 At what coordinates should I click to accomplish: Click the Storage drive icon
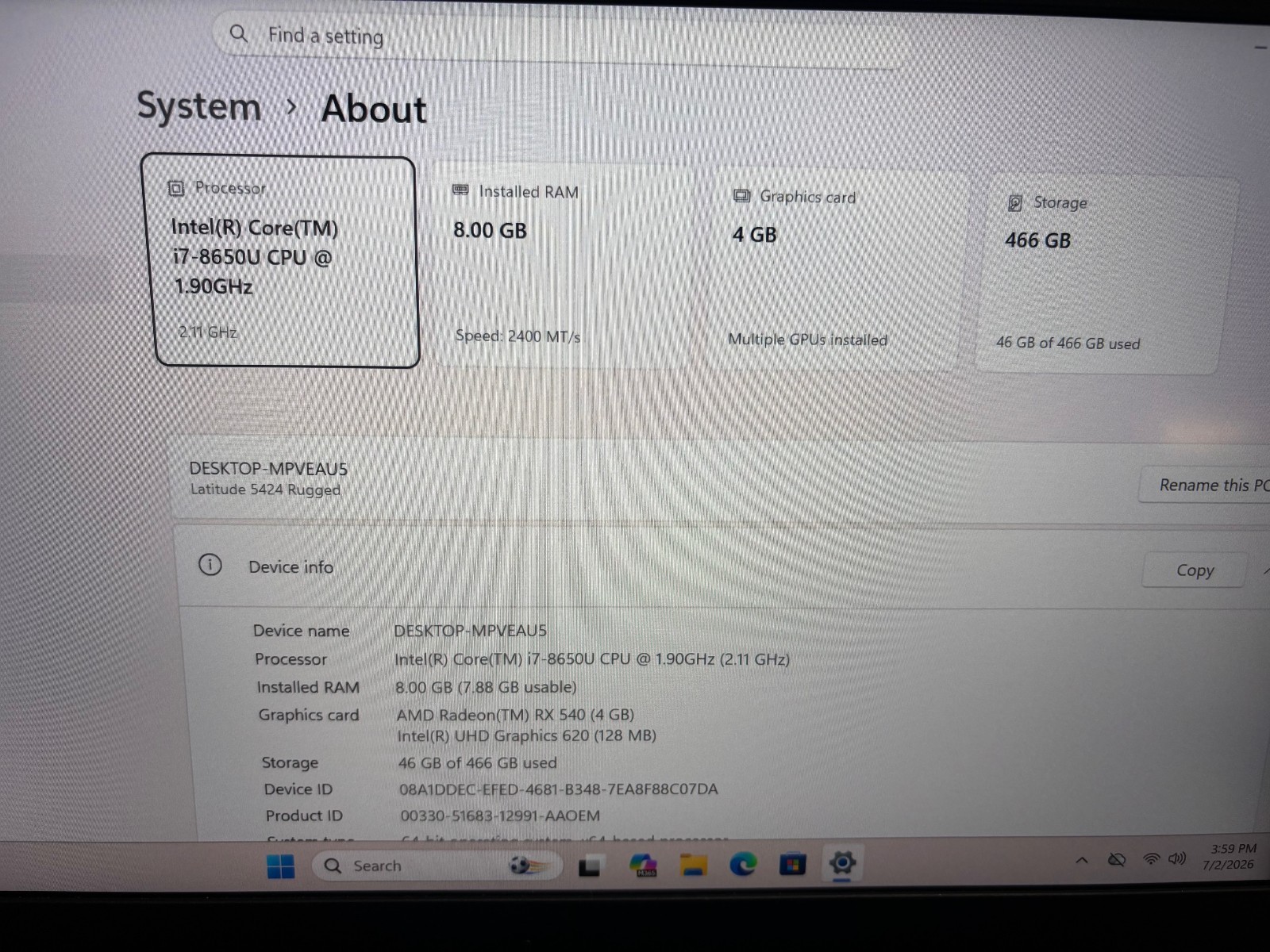(x=1015, y=203)
